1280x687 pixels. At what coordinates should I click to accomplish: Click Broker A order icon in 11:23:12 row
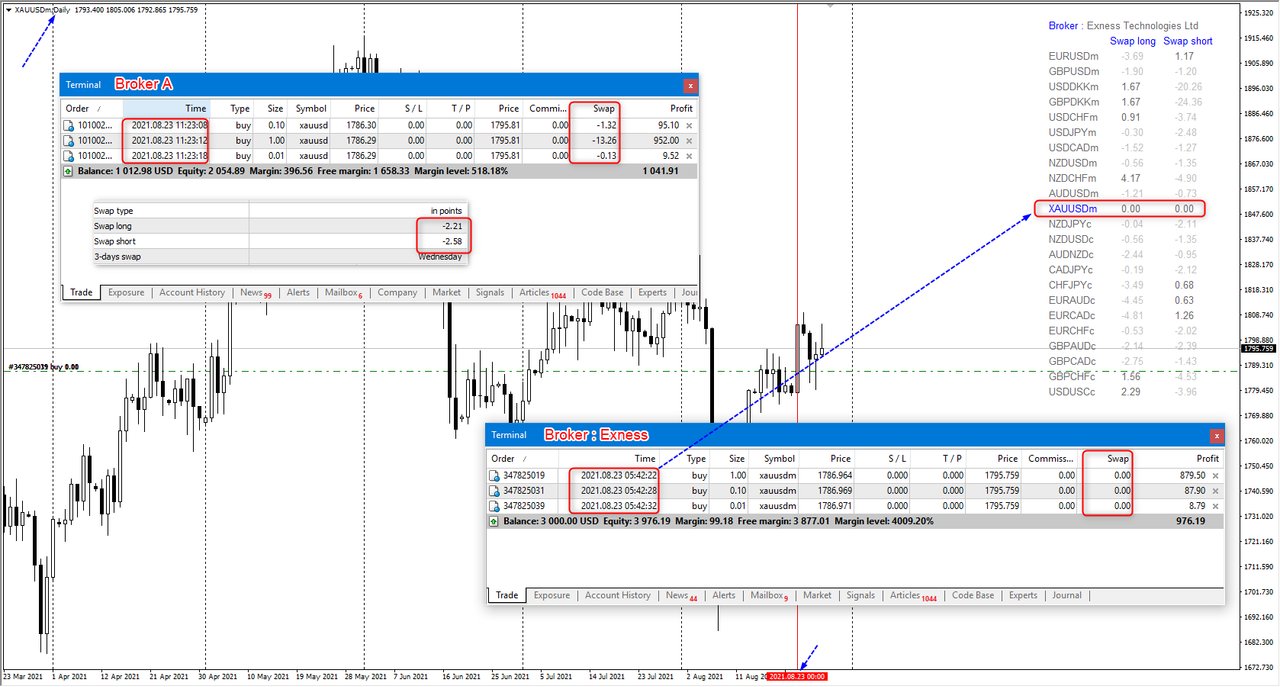pos(69,141)
